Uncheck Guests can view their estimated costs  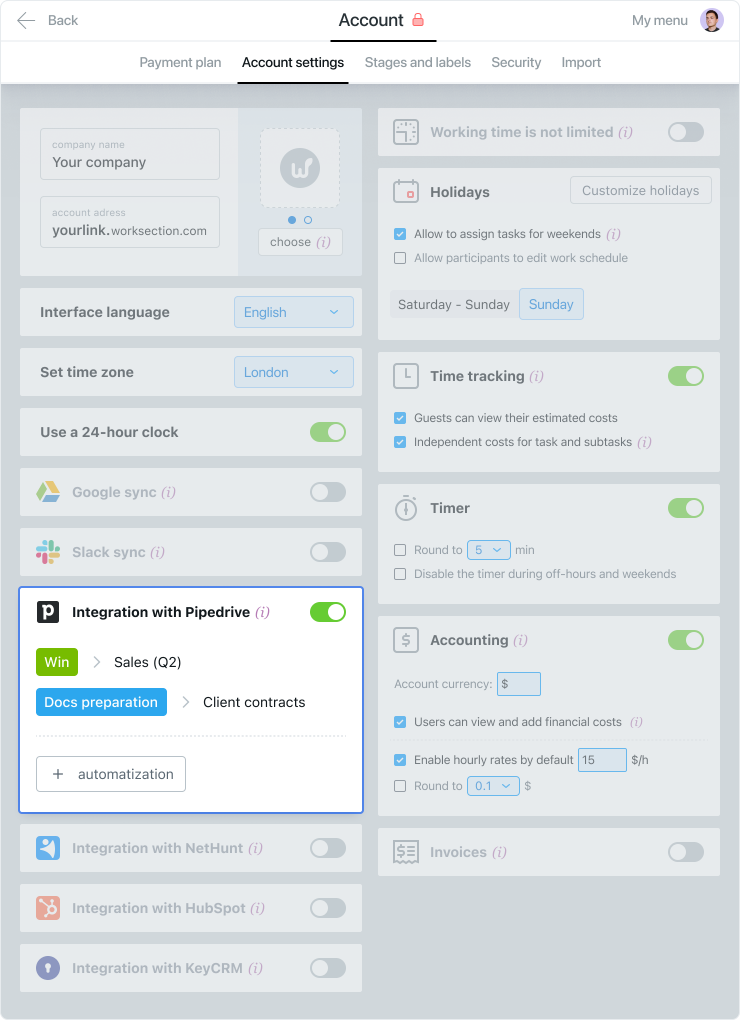[x=400, y=418]
